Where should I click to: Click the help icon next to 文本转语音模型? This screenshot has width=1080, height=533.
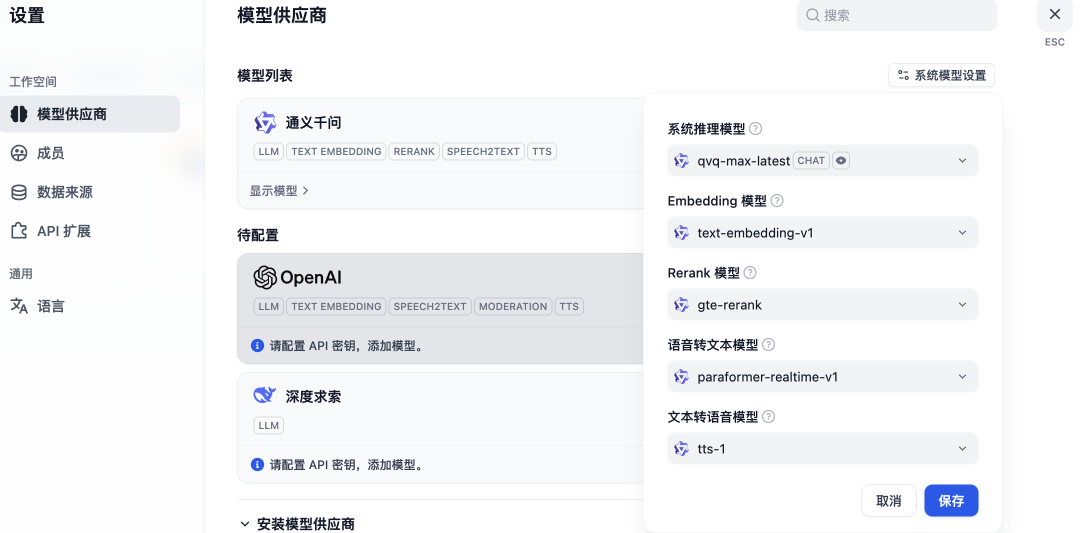pyautogui.click(x=769, y=417)
